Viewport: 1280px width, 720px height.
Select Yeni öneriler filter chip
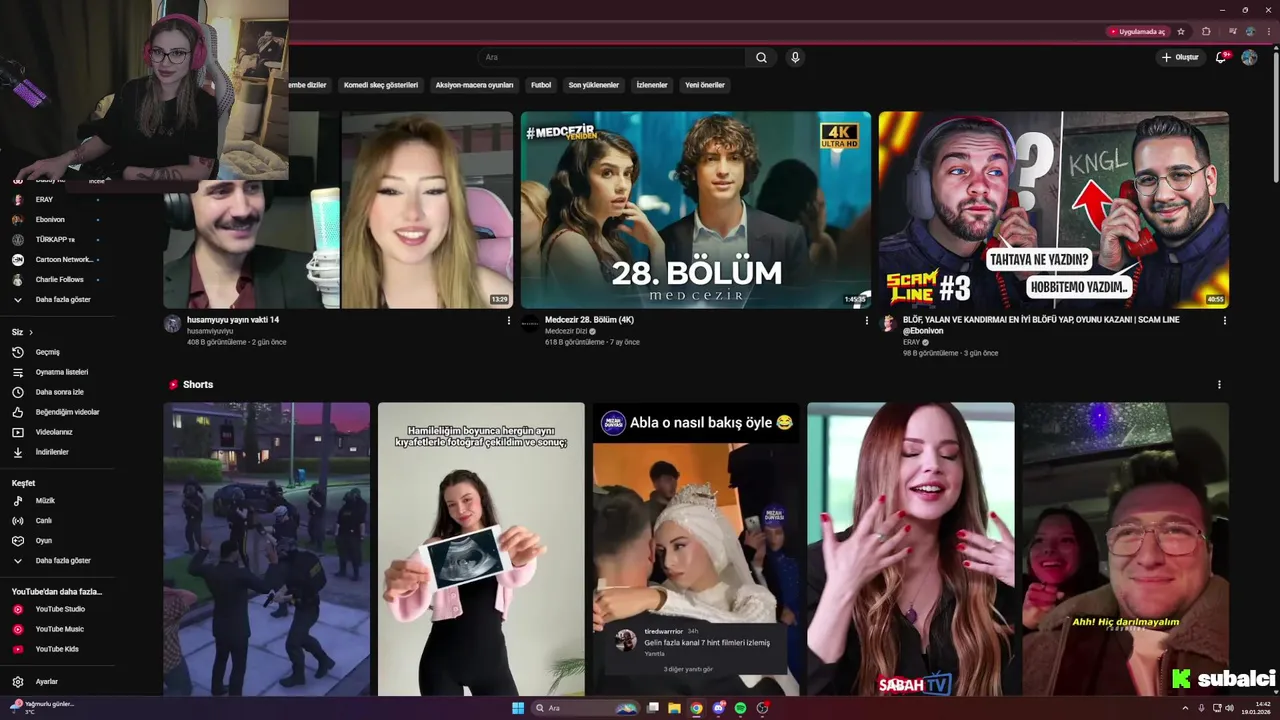(x=705, y=85)
